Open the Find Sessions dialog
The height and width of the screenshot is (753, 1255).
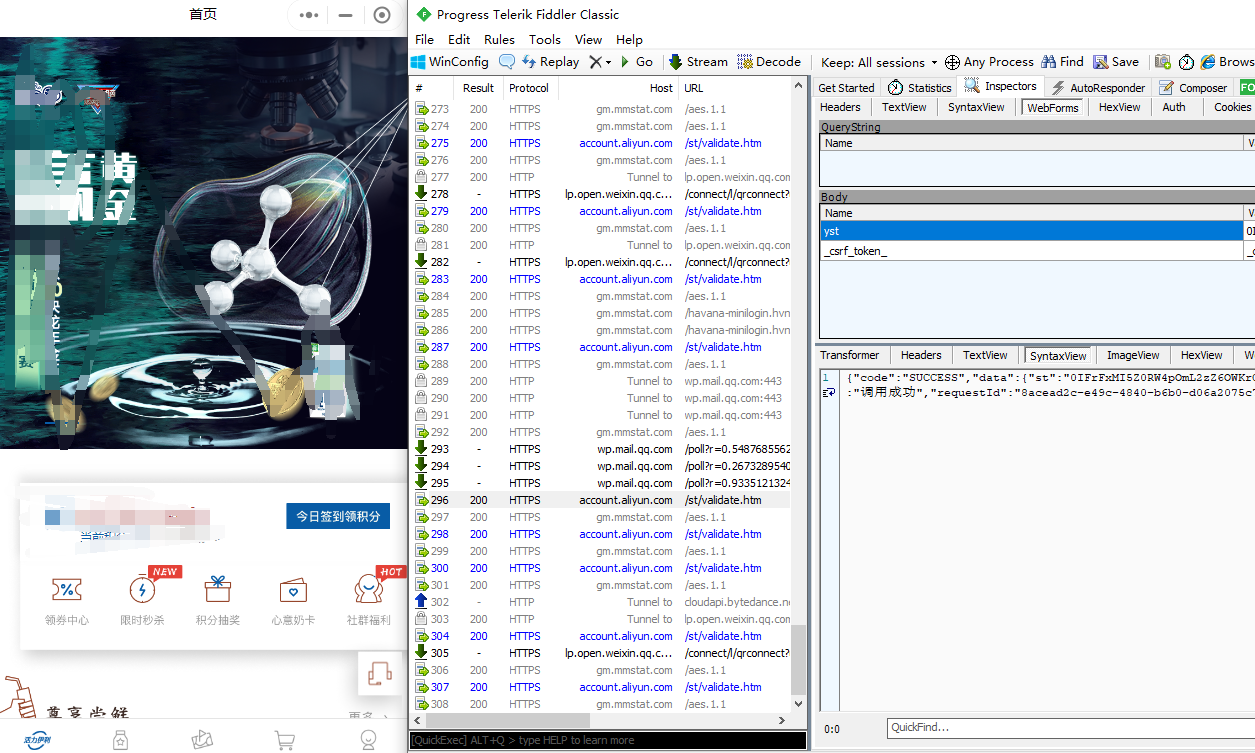[x=1062, y=61]
